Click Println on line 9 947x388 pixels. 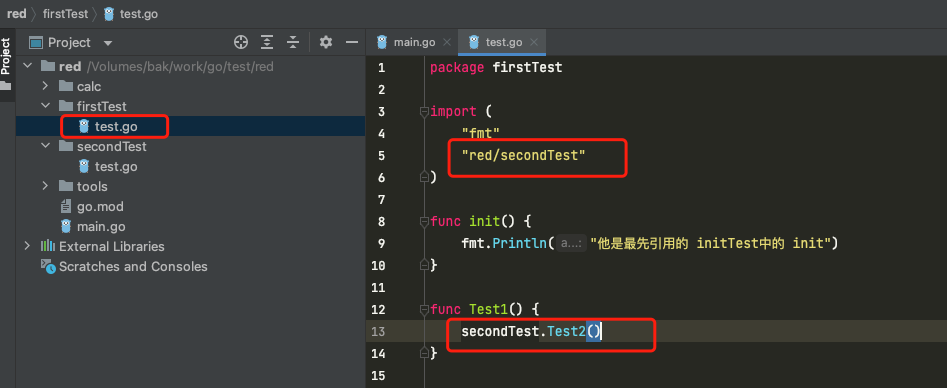[519, 244]
